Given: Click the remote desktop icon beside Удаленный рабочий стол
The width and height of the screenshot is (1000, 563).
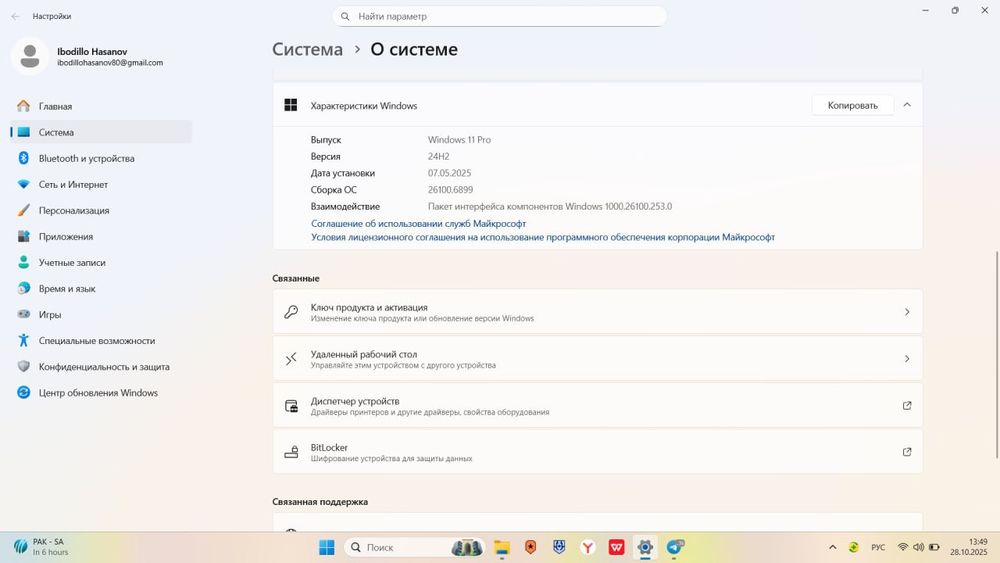Looking at the screenshot, I should pyautogui.click(x=291, y=359).
